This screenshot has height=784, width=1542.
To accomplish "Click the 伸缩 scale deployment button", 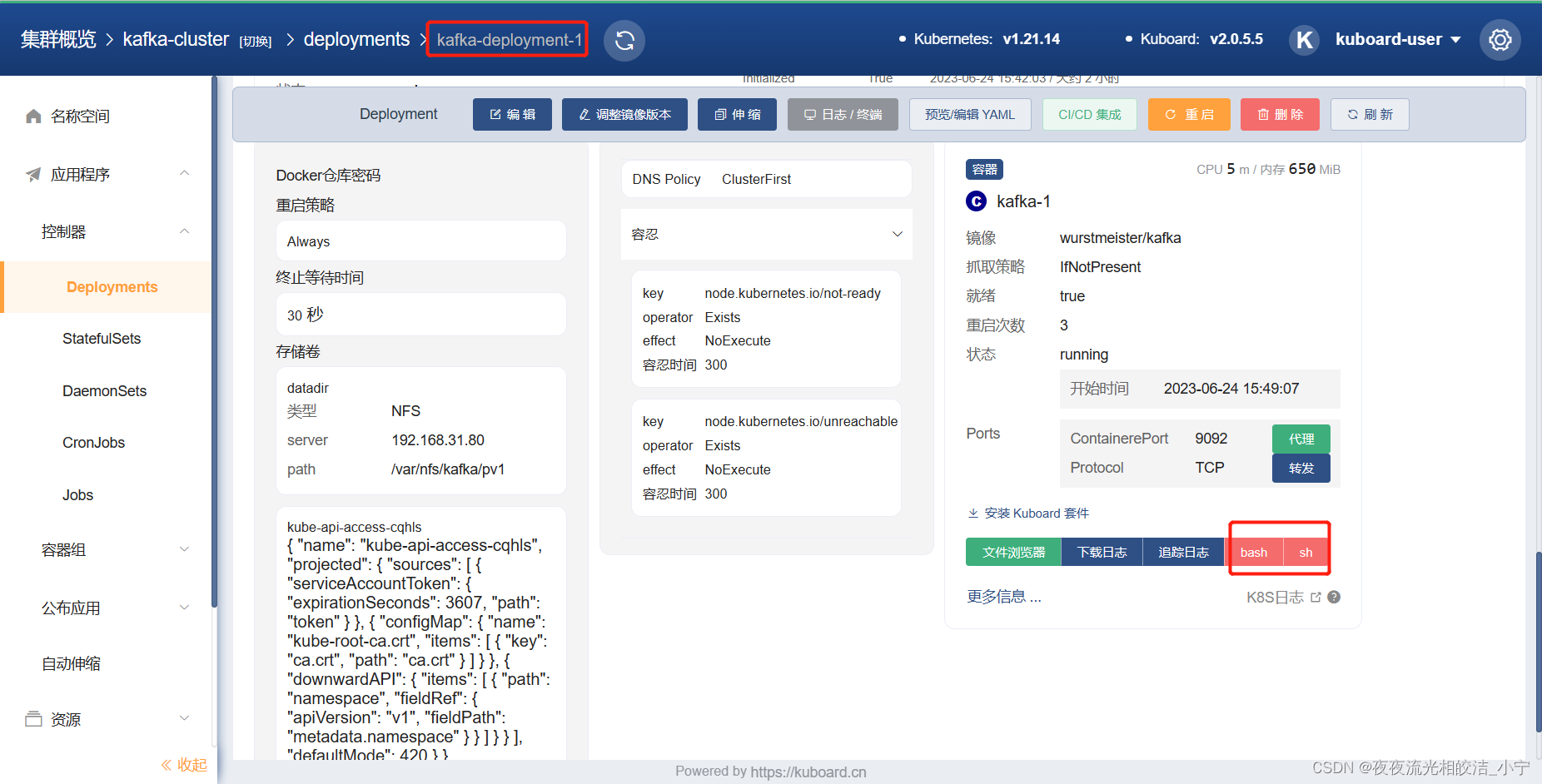I will tap(736, 114).
